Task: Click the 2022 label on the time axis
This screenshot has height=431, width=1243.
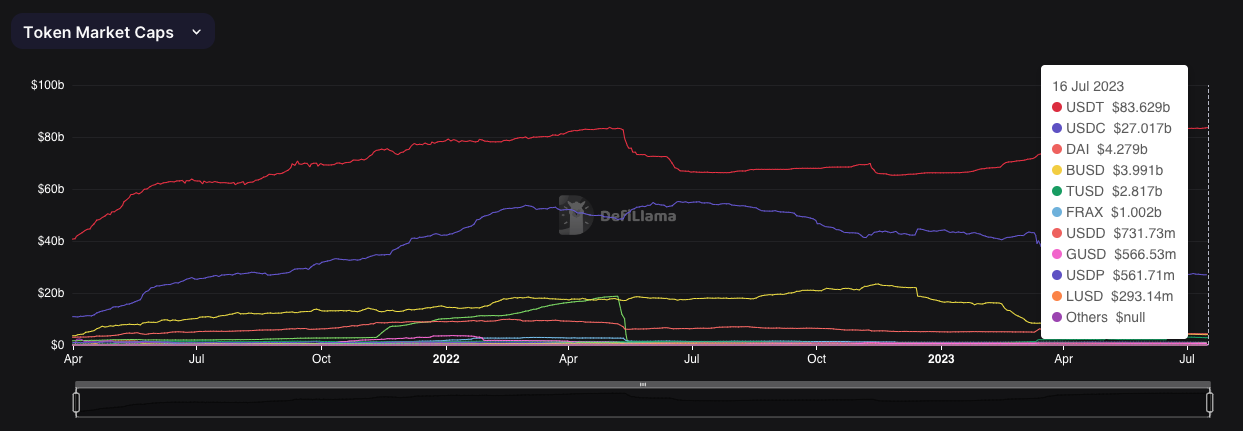Action: tap(445, 357)
